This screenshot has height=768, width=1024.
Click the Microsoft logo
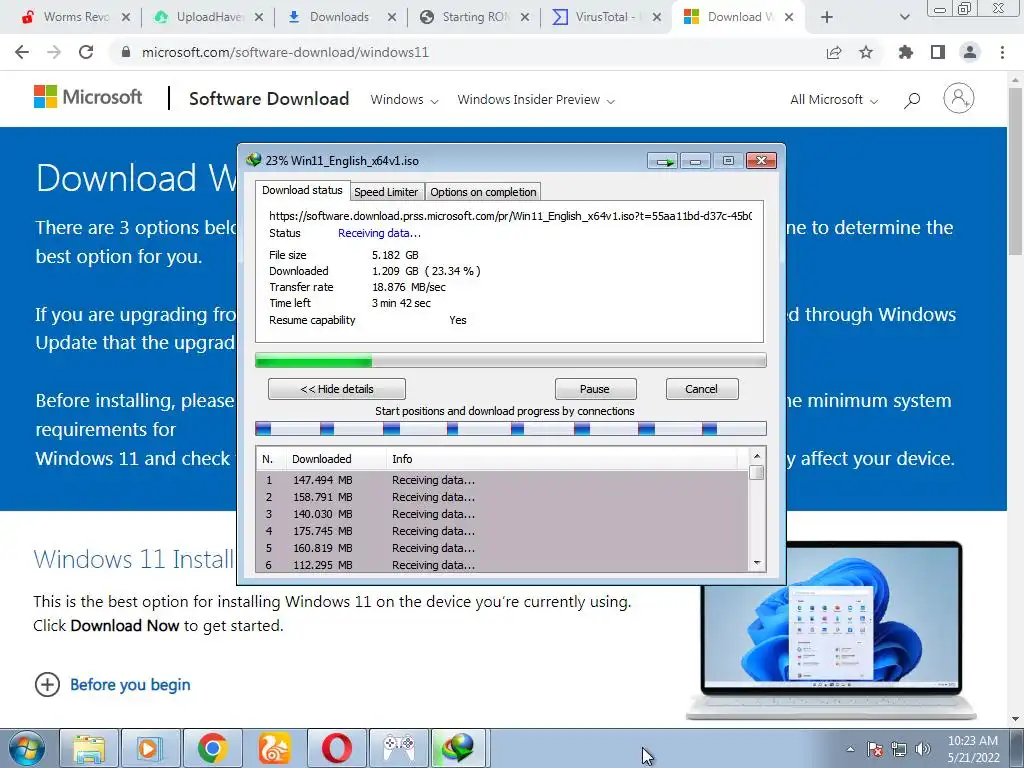(x=88, y=97)
